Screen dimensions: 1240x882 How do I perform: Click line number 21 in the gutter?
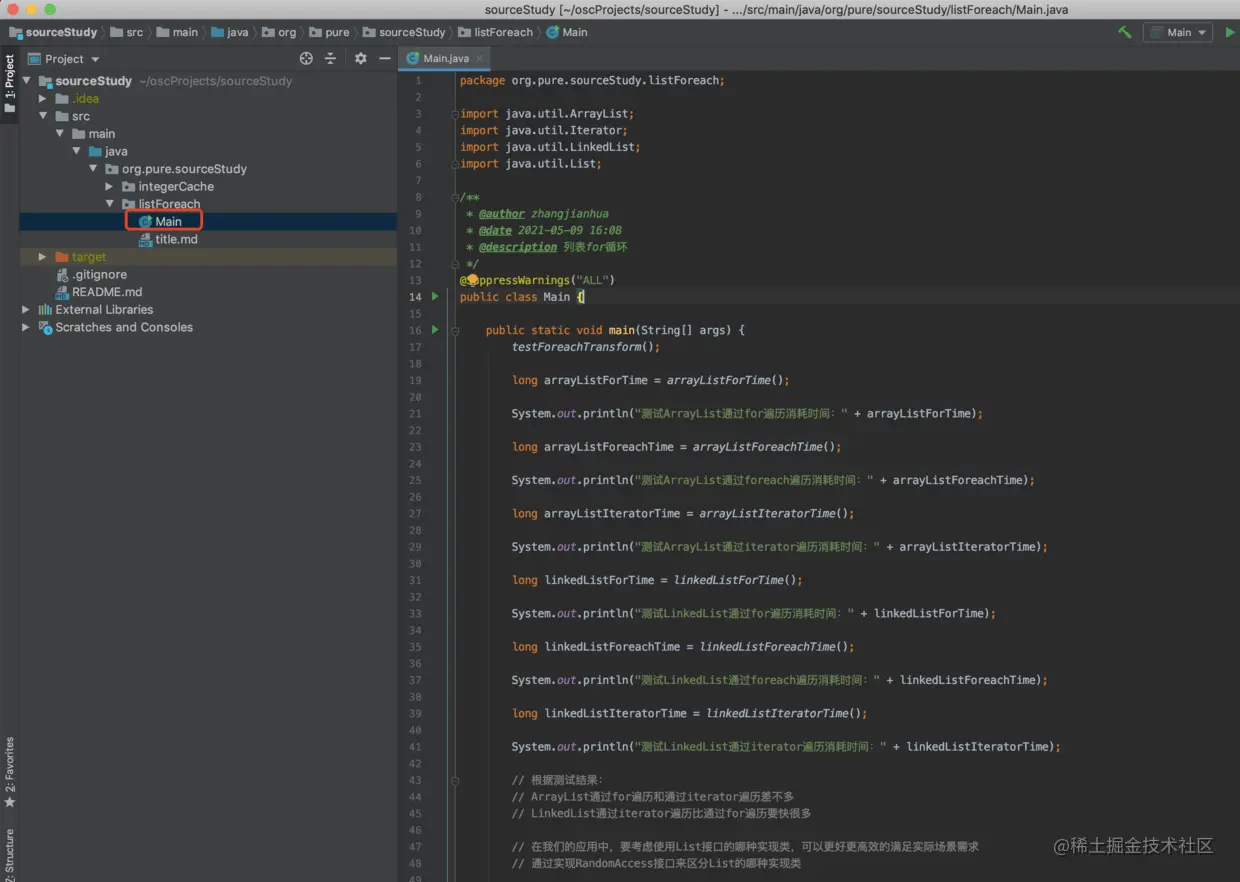coord(416,413)
